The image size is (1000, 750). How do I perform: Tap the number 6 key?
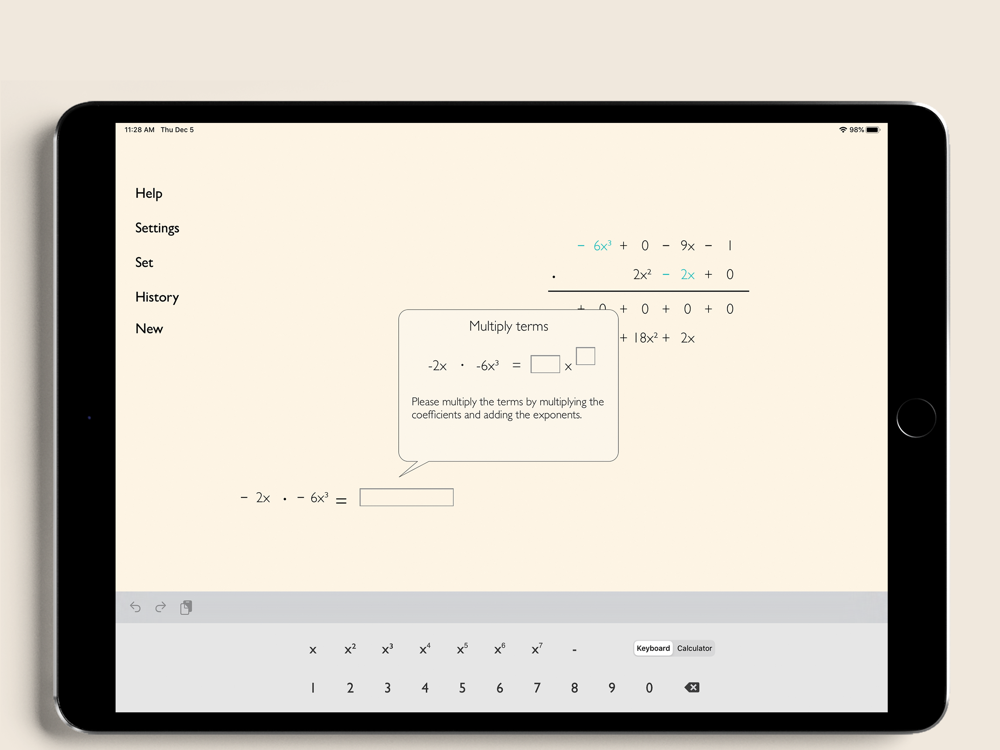point(499,688)
